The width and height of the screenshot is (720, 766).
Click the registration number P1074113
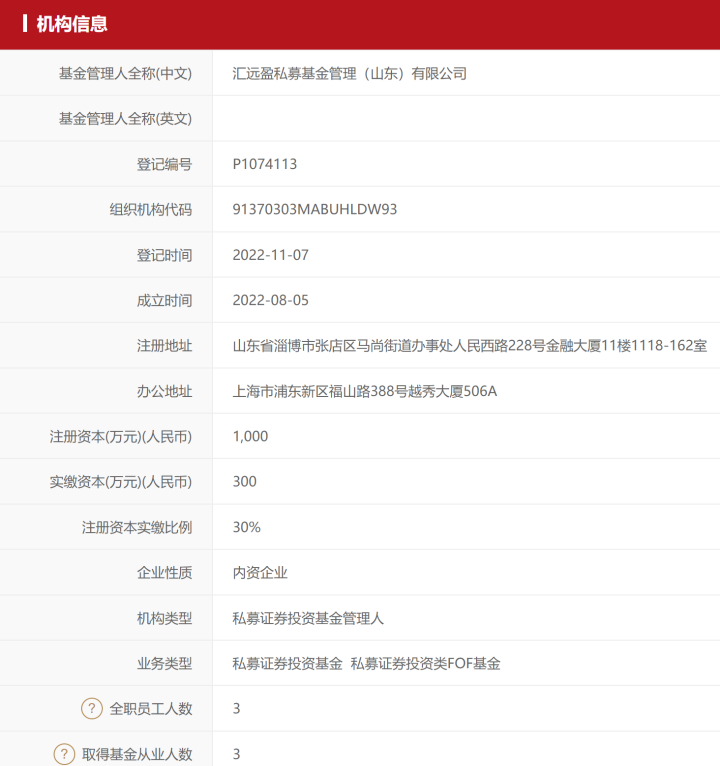(x=265, y=164)
